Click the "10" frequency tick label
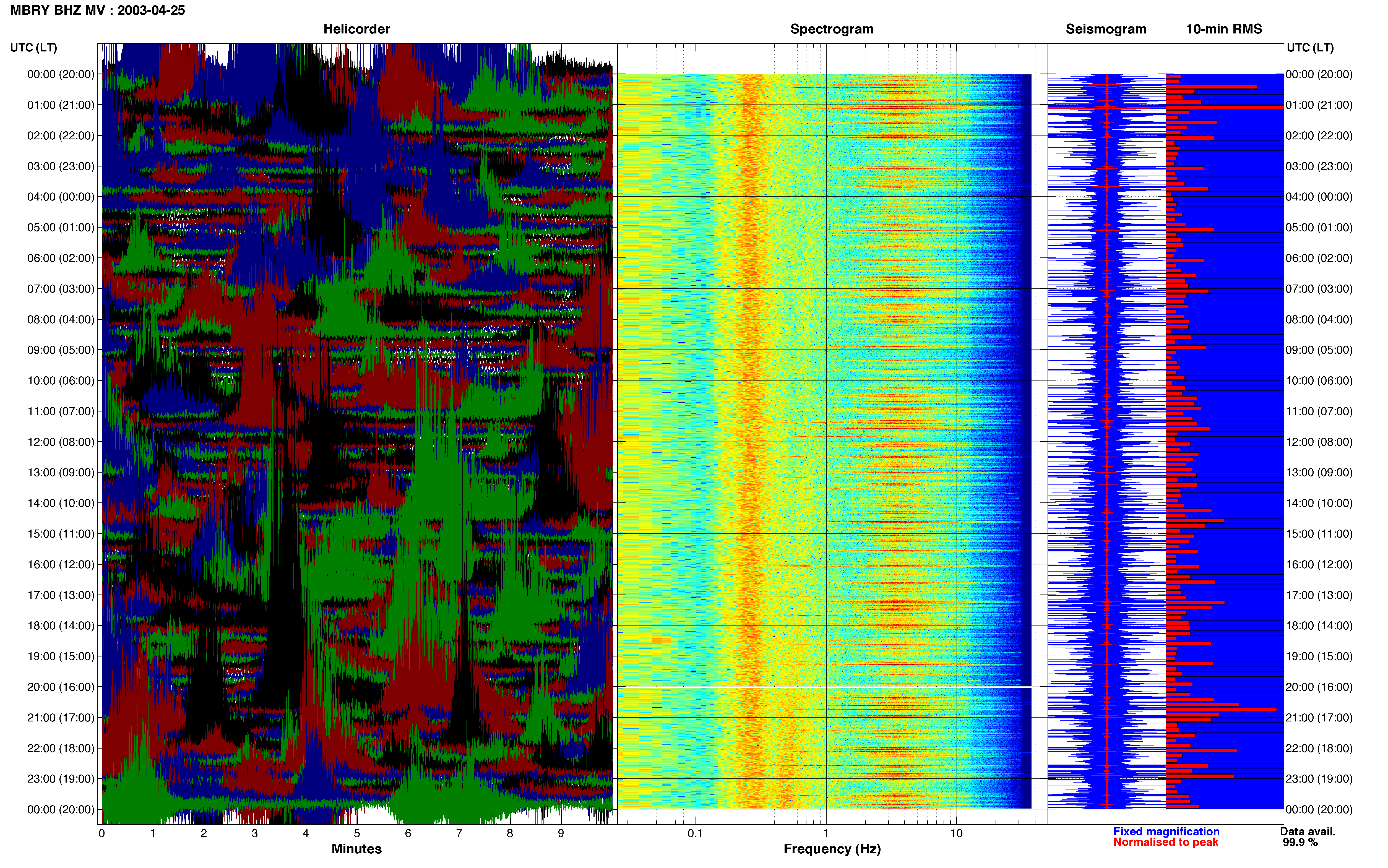 (956, 833)
